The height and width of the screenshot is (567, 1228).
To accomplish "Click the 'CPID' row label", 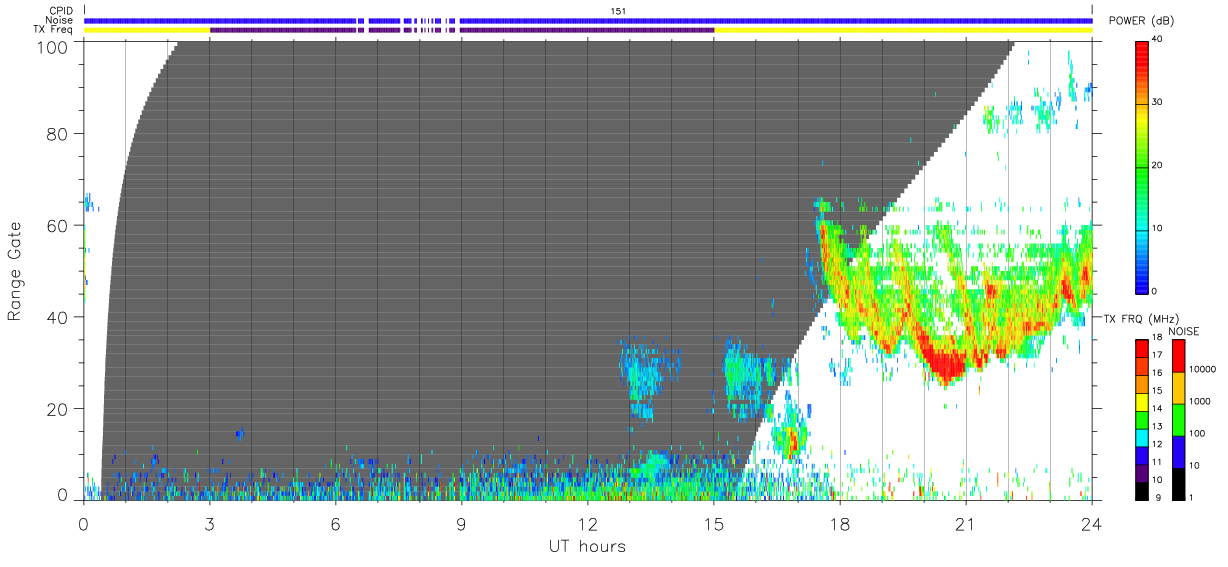I will point(61,11).
